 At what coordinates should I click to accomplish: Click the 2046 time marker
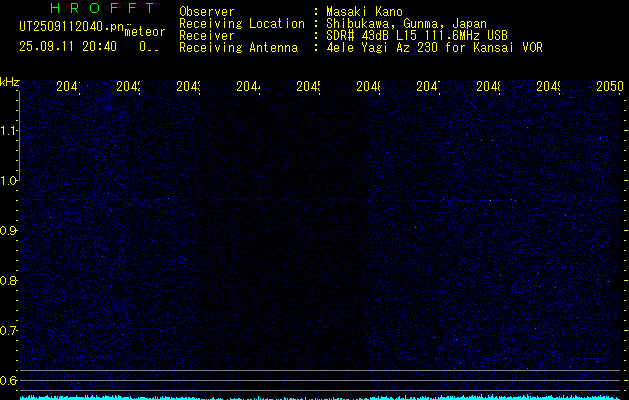368,86
